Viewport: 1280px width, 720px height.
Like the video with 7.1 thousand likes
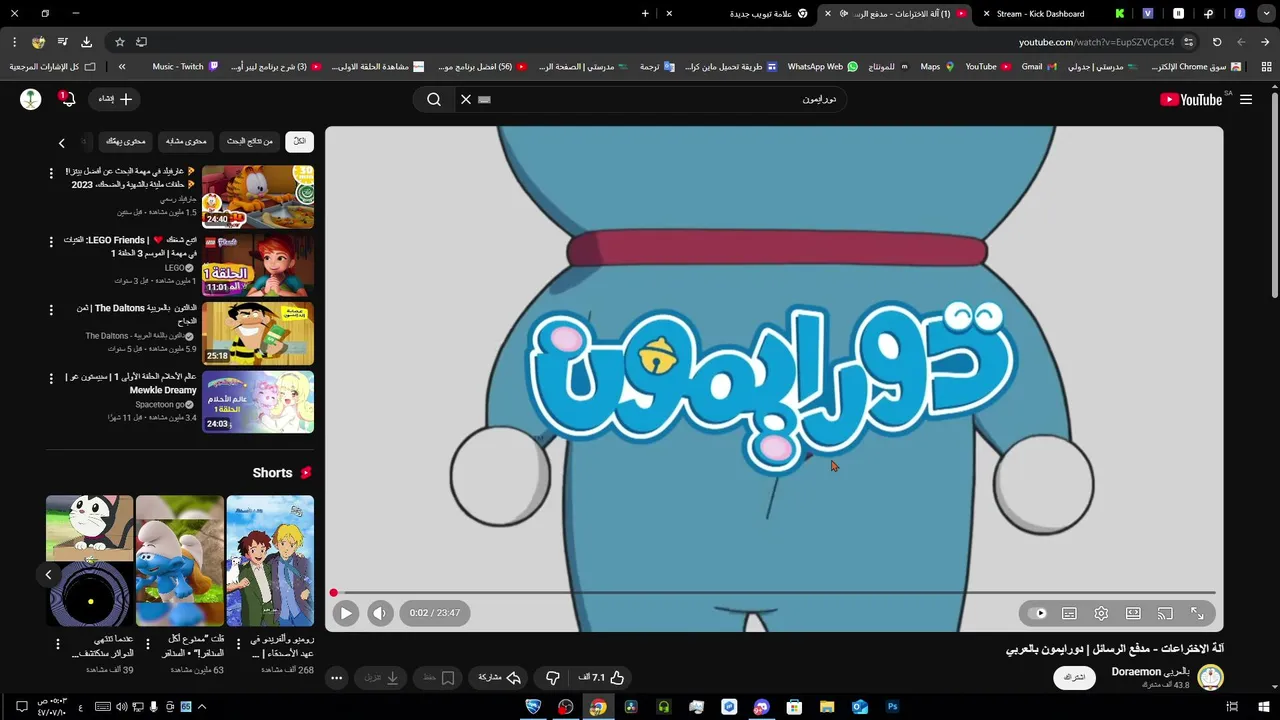point(601,677)
